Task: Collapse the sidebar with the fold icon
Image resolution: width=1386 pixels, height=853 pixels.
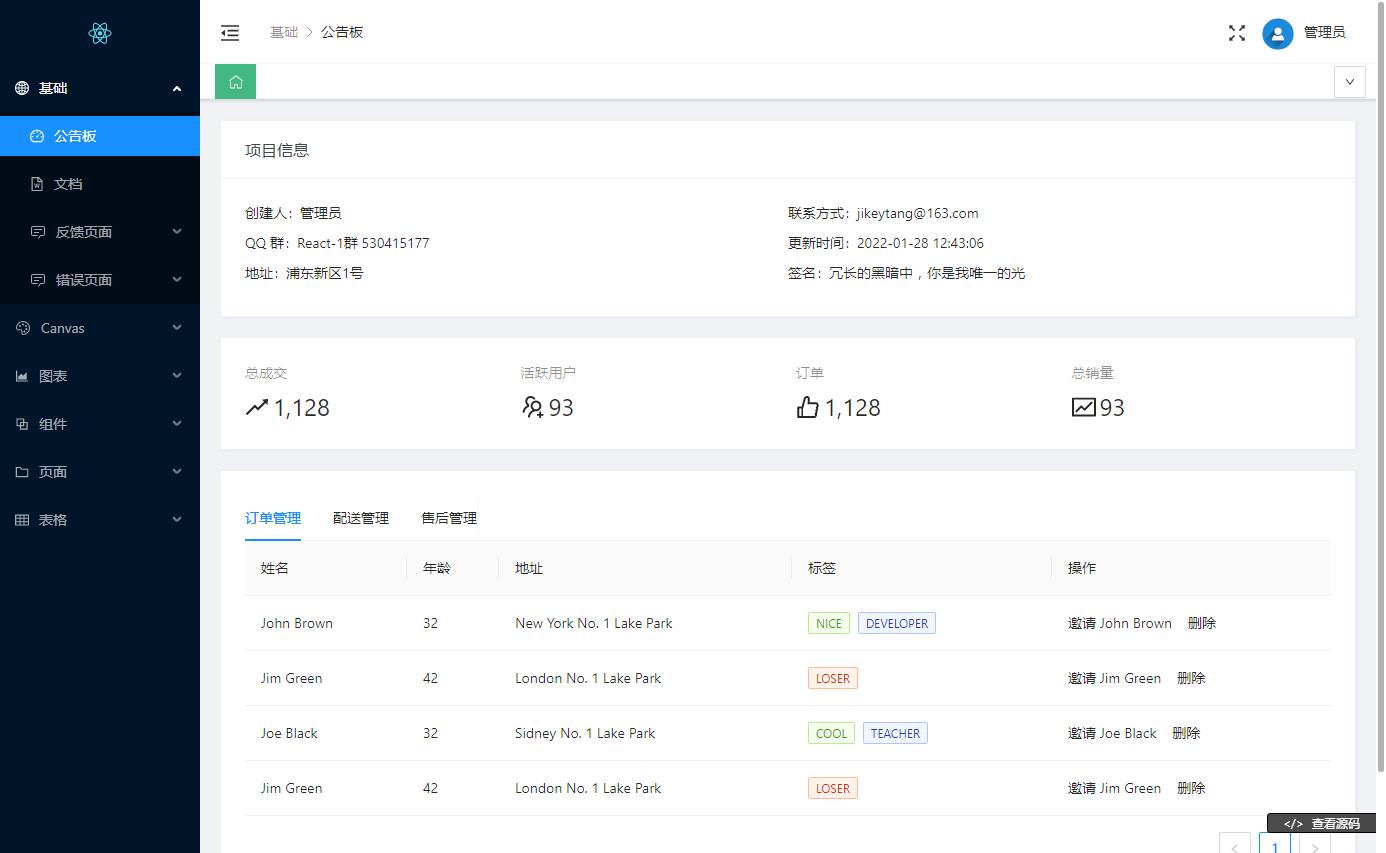Action: 230,33
